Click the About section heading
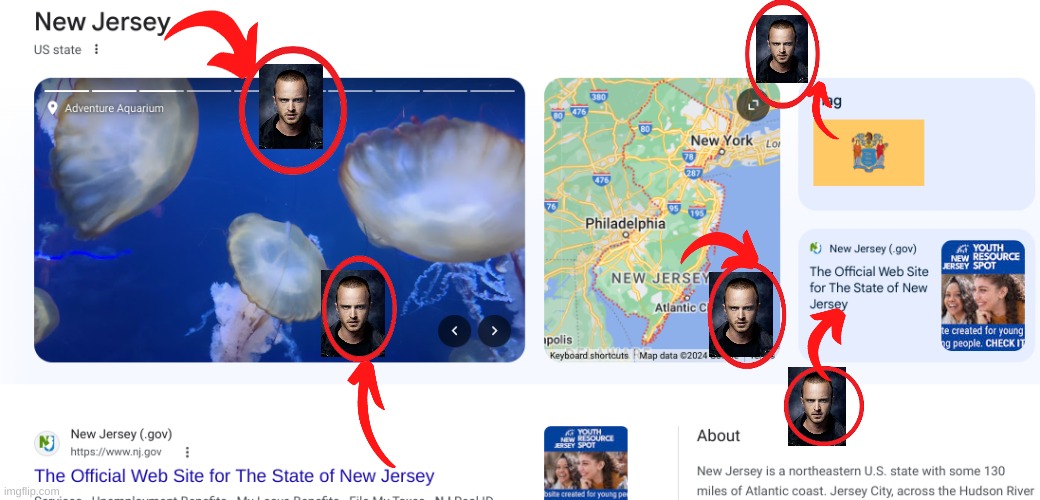1040x500 pixels. point(718,436)
